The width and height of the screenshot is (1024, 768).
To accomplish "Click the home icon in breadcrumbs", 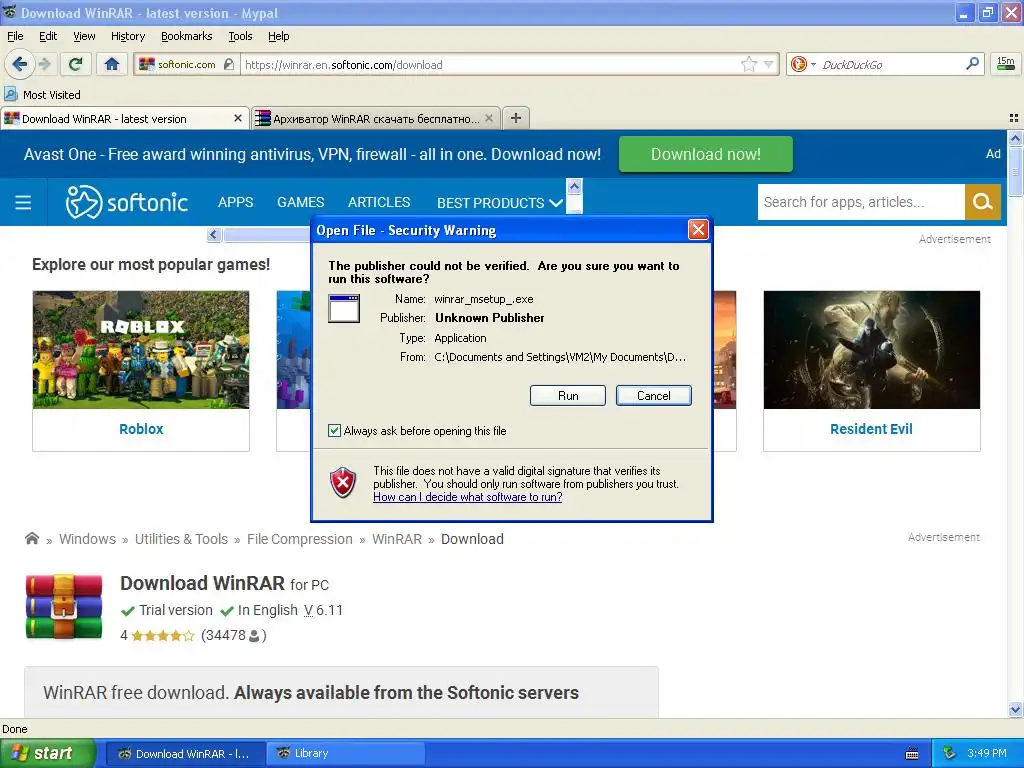I will point(31,539).
